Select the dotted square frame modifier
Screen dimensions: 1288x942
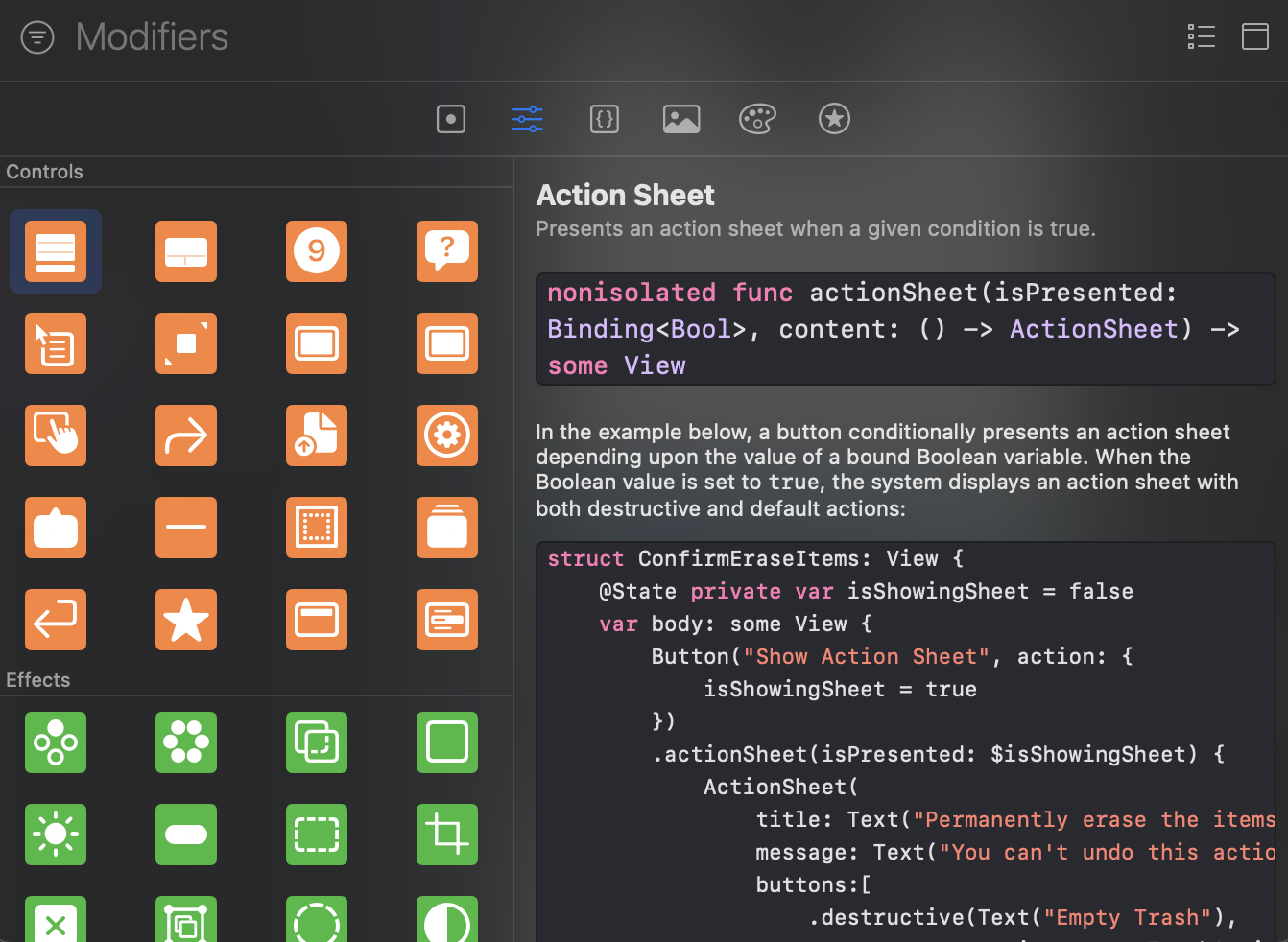[x=317, y=528]
